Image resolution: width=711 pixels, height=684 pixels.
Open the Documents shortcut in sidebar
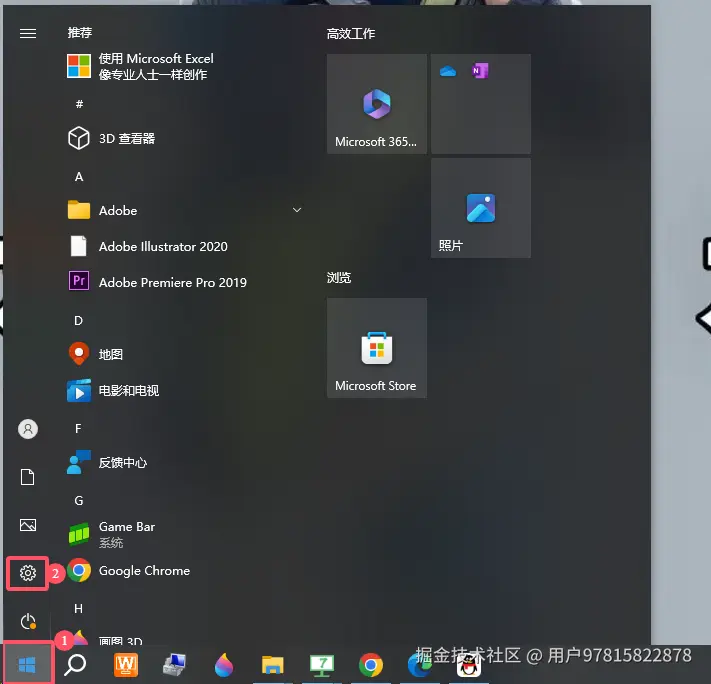[28, 477]
